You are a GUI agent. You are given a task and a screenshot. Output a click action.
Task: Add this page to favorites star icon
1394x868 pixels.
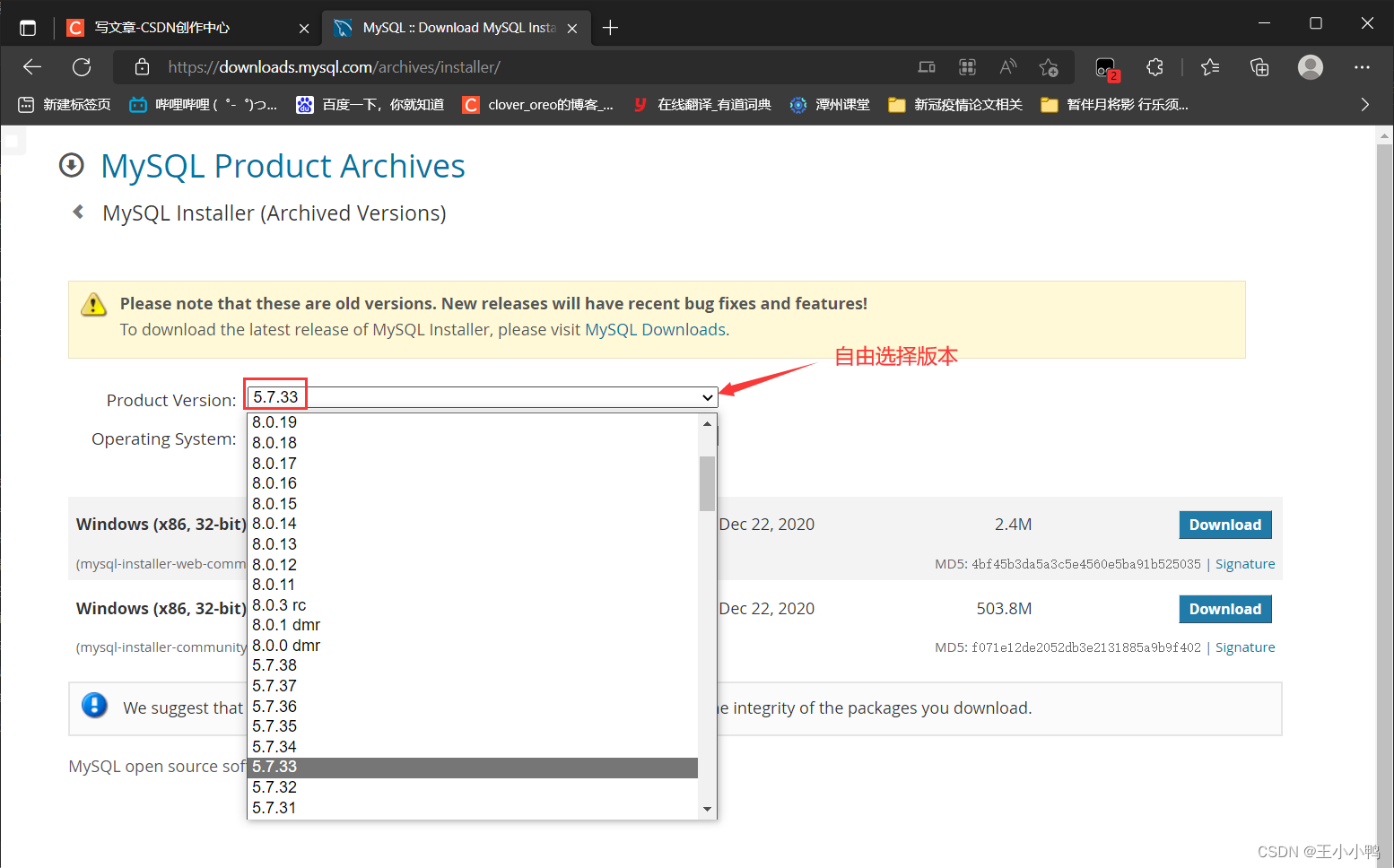pyautogui.click(x=1049, y=67)
